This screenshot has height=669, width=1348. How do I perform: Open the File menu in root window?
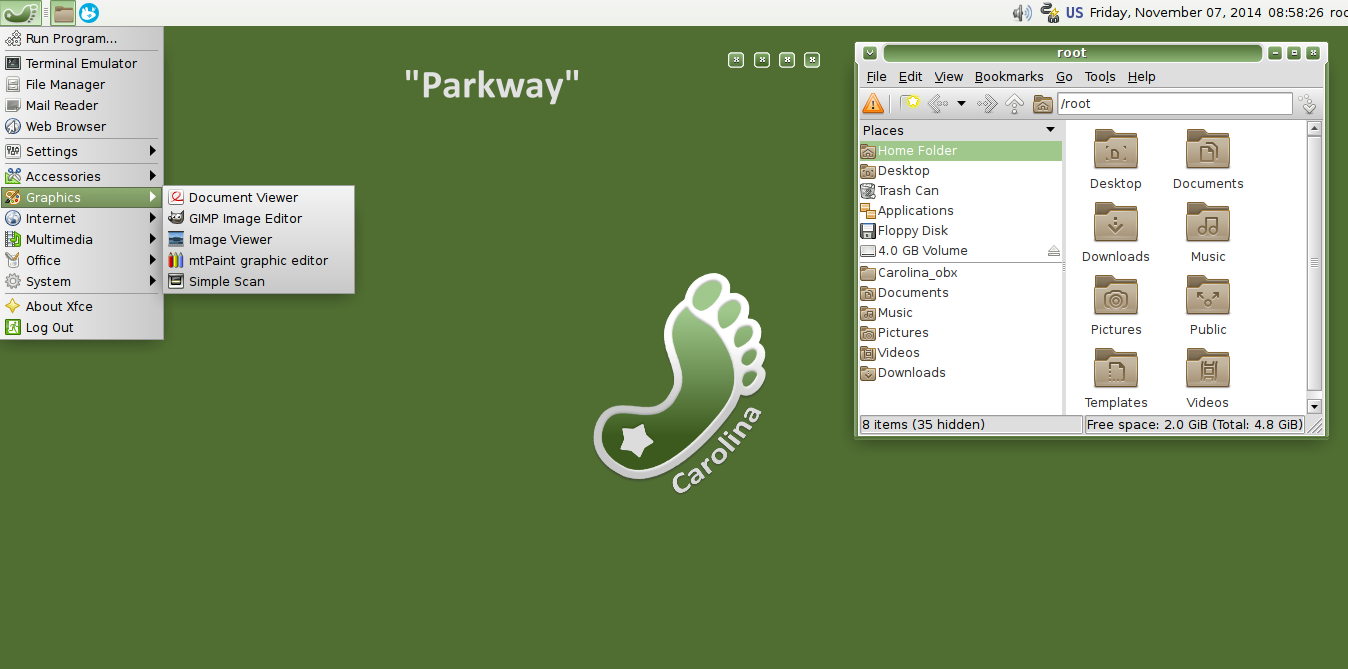pyautogui.click(x=876, y=76)
